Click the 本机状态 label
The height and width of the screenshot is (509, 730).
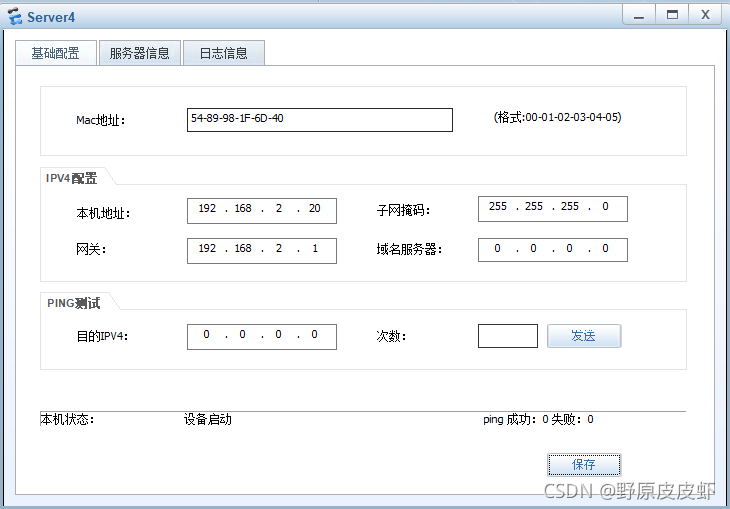click(x=68, y=420)
